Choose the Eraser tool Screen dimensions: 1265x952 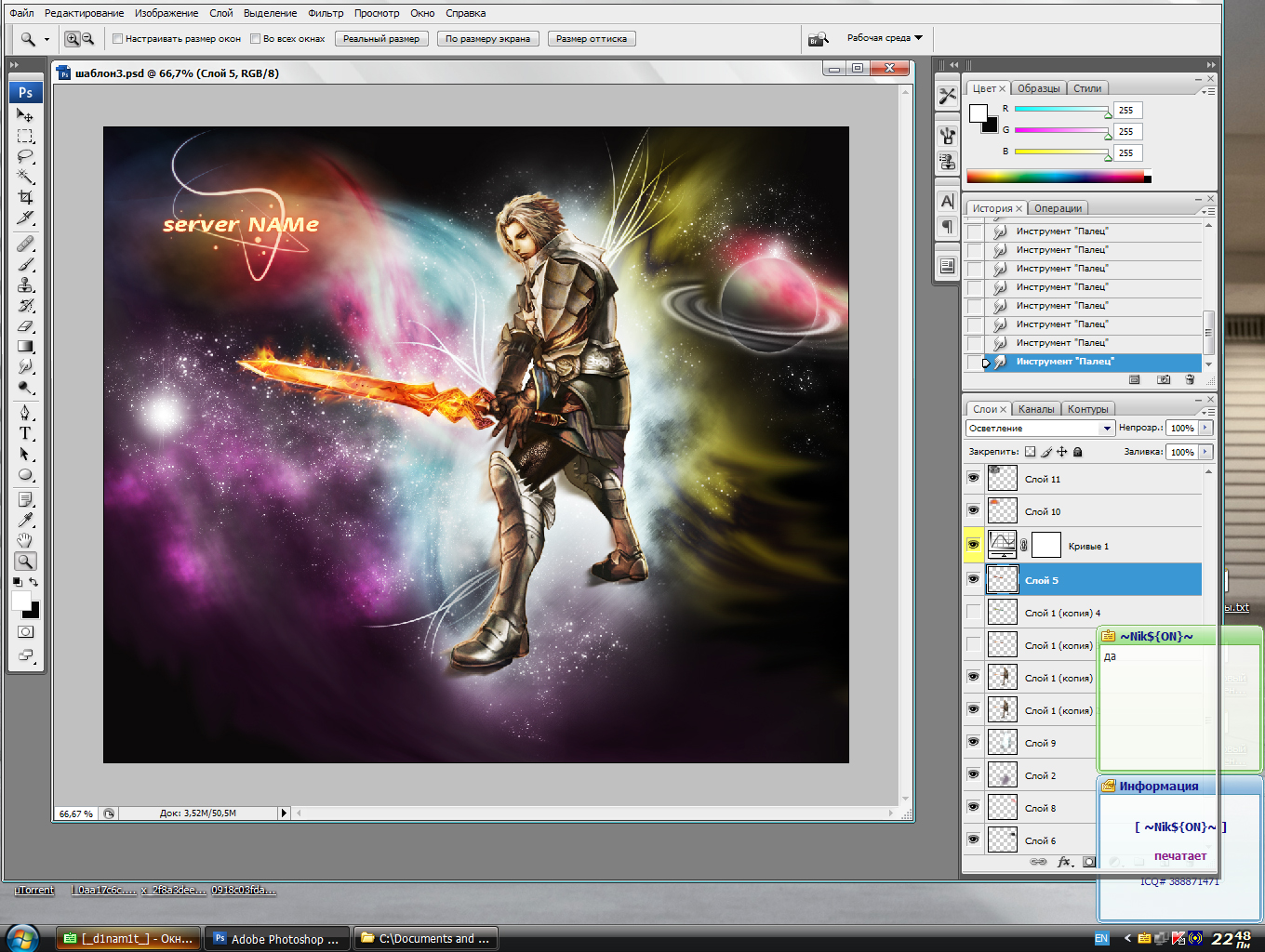(x=25, y=326)
